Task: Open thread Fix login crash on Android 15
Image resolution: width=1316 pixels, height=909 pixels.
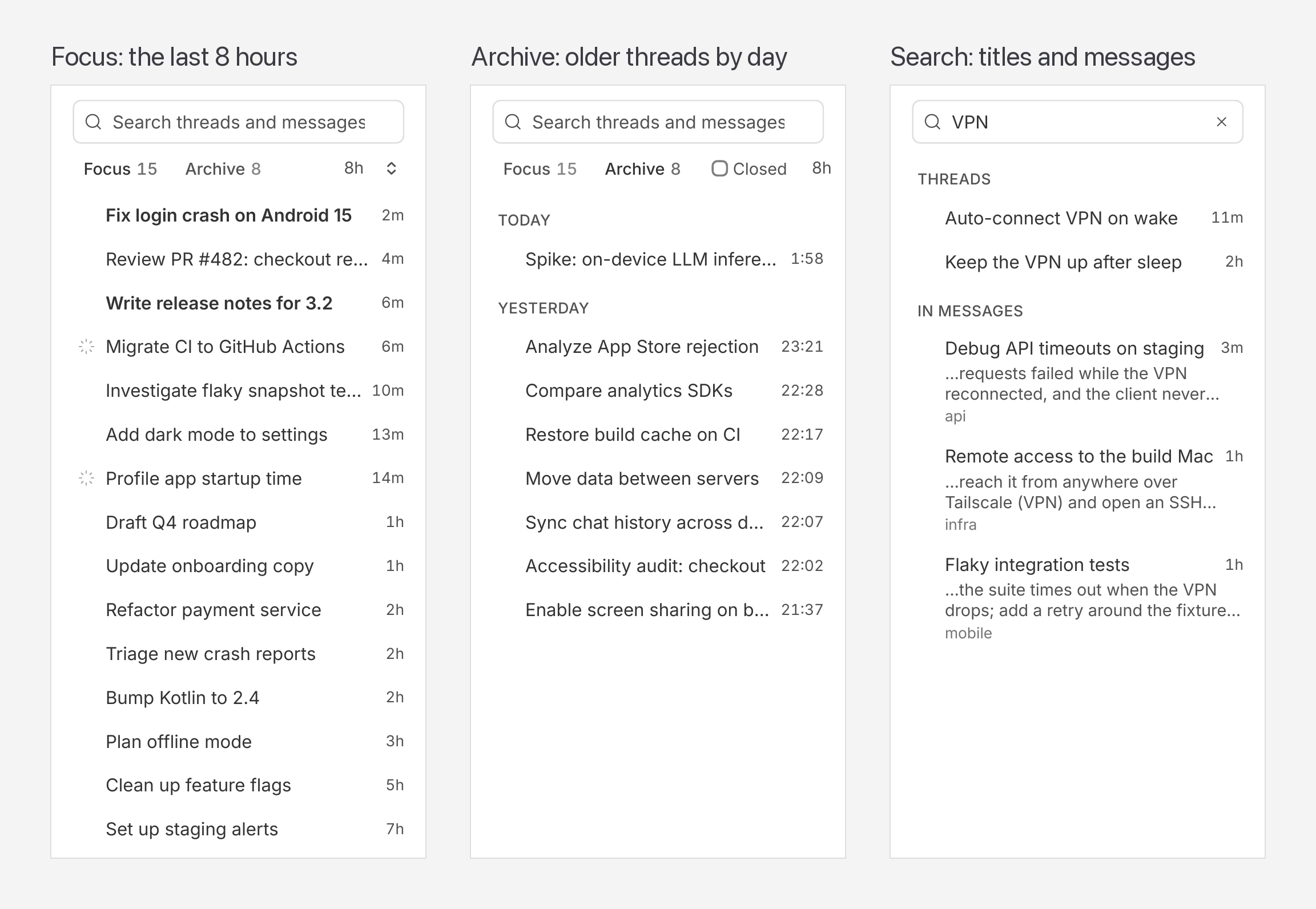Action: point(239,215)
